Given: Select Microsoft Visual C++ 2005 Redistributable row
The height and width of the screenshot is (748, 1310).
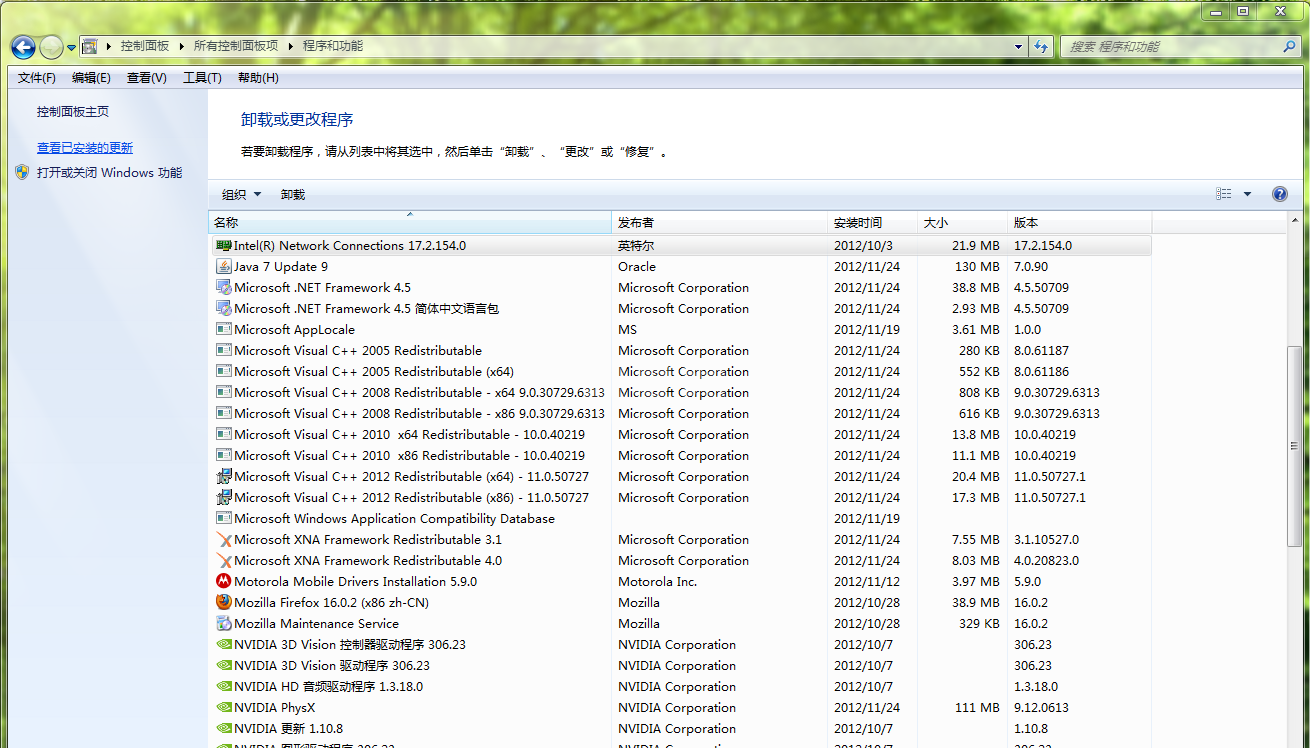Looking at the screenshot, I should click(x=680, y=350).
